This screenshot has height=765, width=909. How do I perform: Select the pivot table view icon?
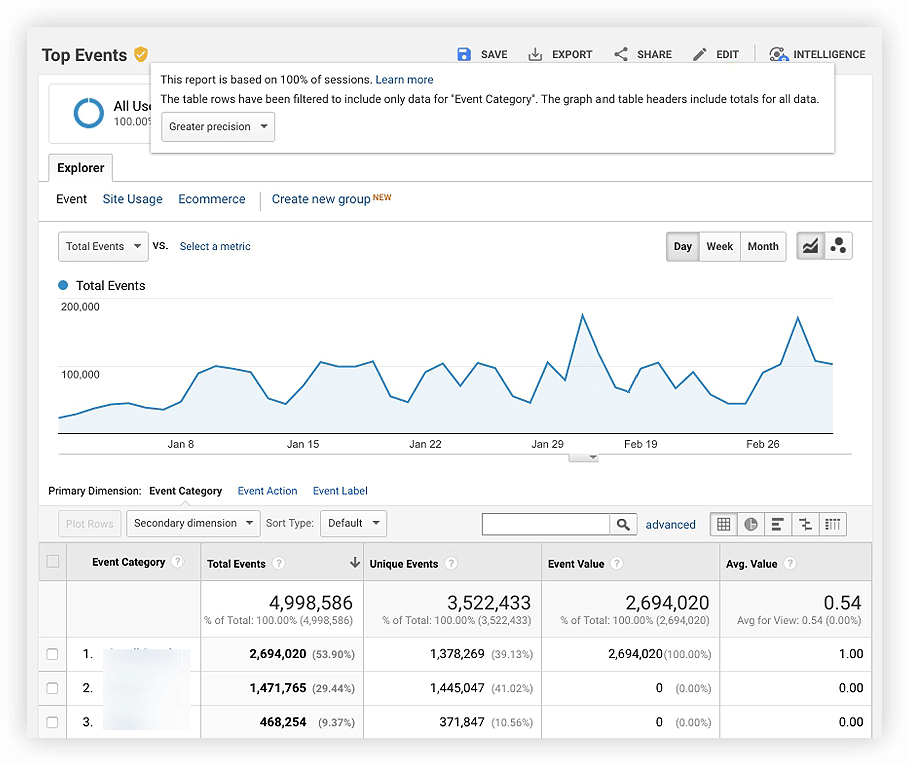coord(832,524)
